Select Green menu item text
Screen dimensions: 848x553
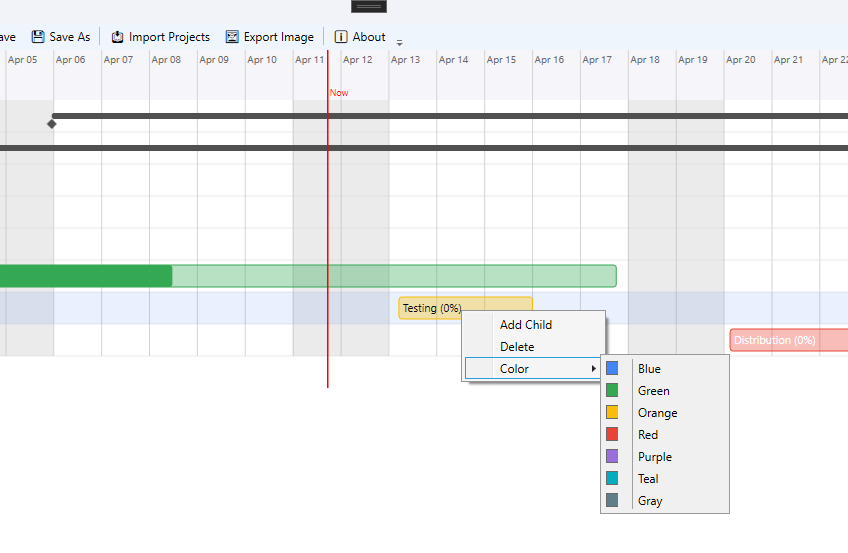point(653,391)
